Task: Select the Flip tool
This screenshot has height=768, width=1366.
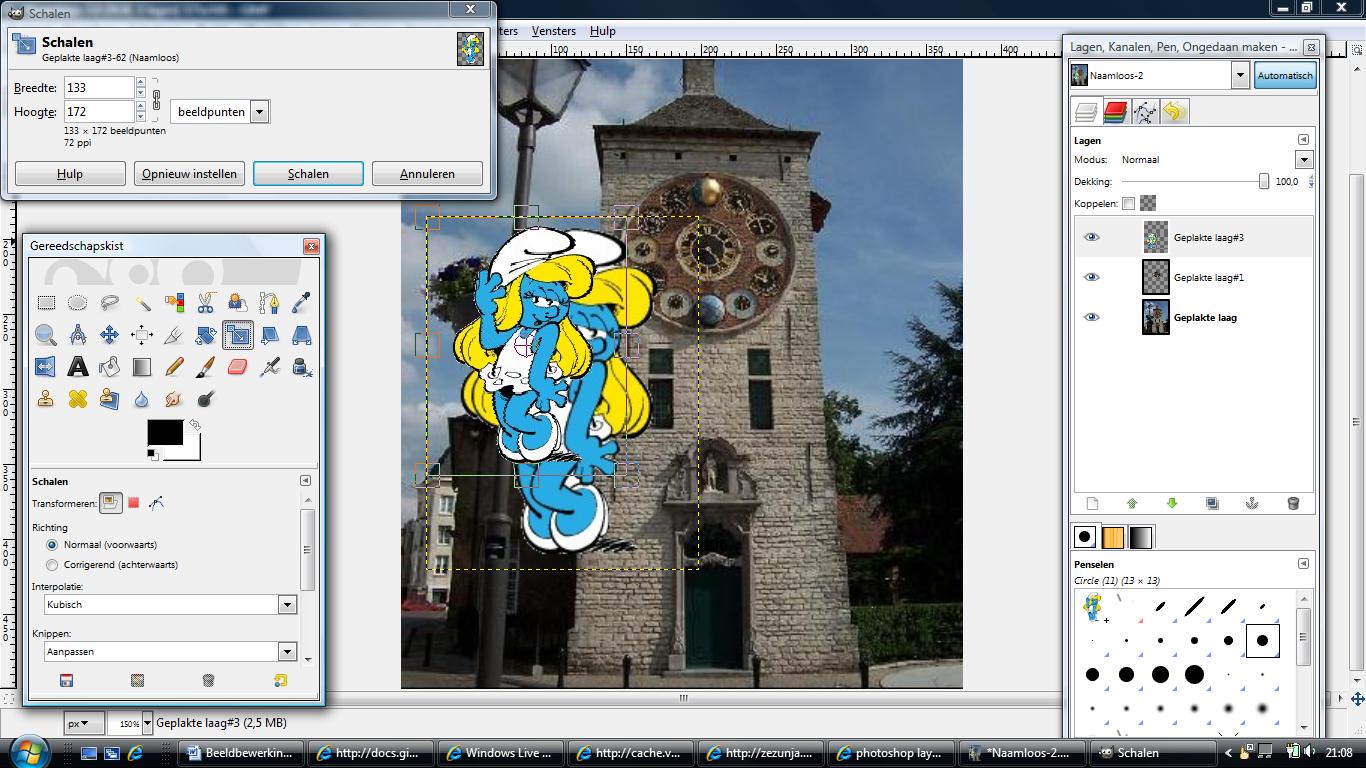Action: [46, 367]
